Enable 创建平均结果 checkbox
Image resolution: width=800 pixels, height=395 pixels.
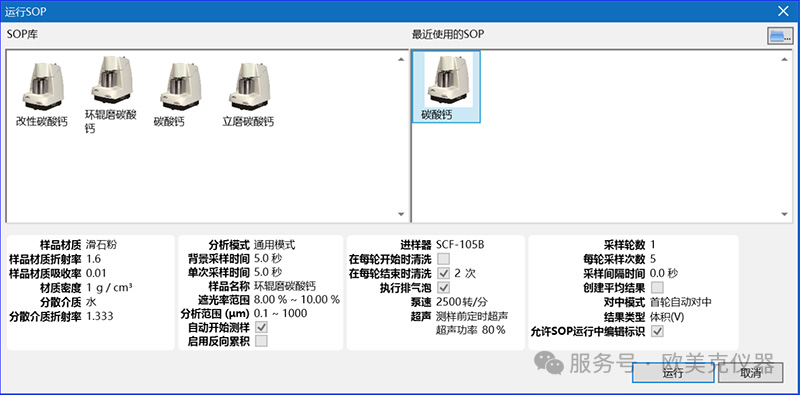pyautogui.click(x=658, y=287)
